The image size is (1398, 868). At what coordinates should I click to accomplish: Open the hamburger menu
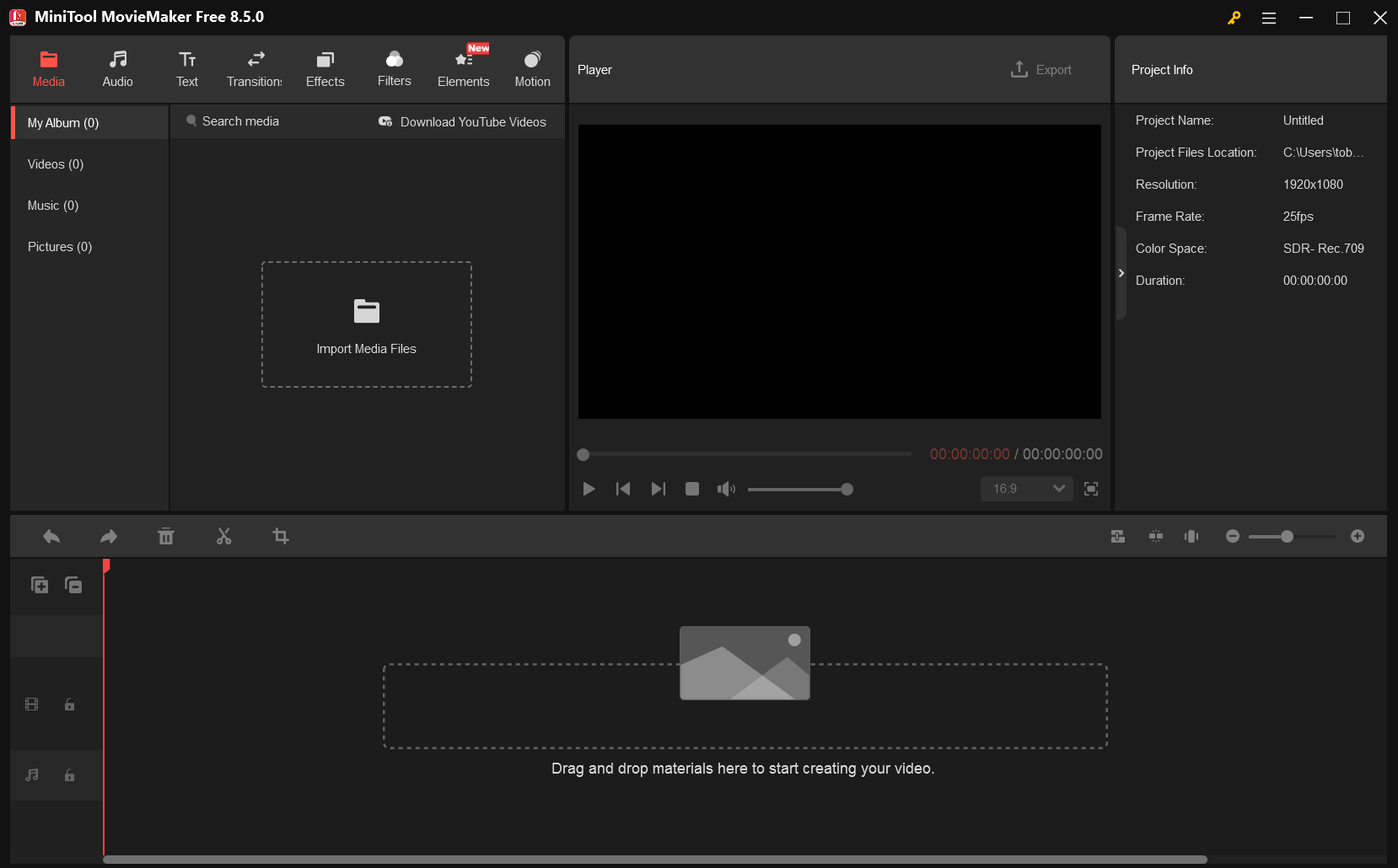tap(1268, 17)
